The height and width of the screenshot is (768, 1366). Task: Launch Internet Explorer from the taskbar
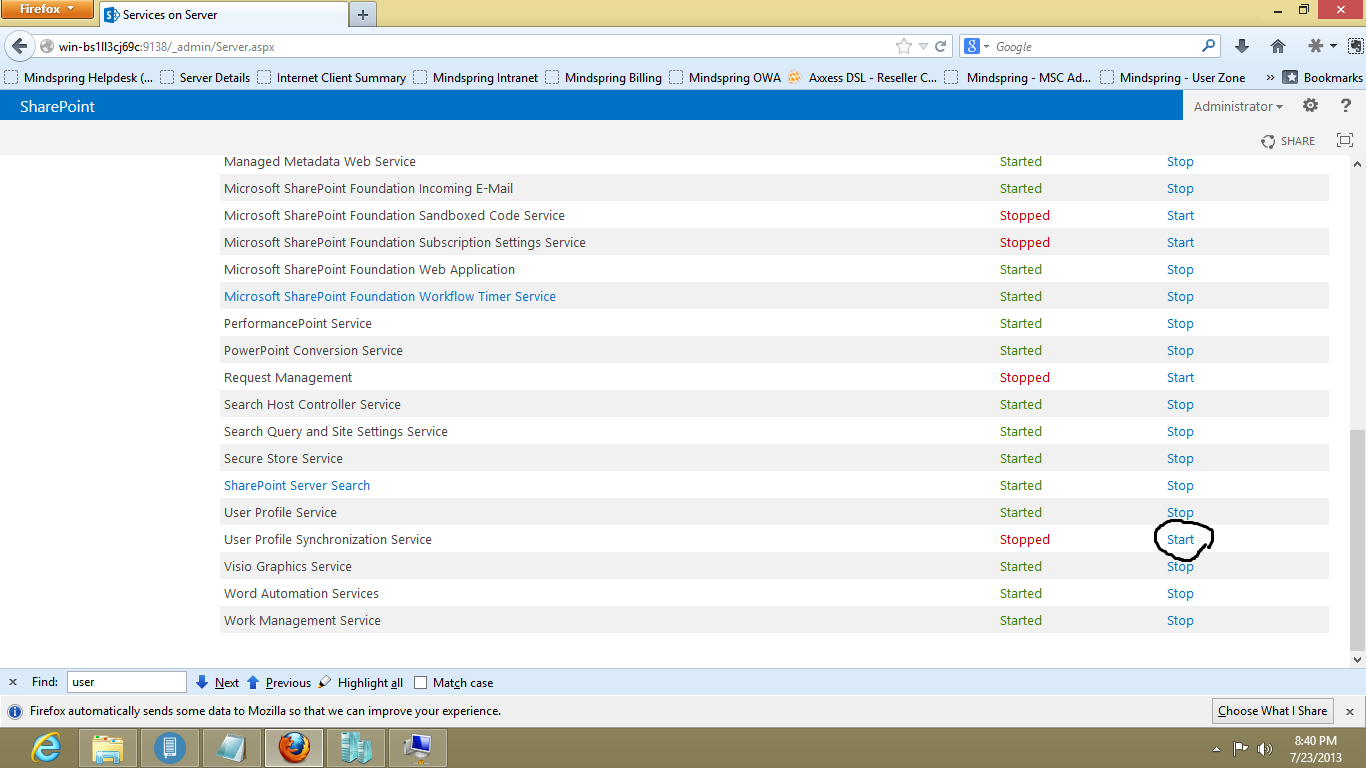coord(46,747)
